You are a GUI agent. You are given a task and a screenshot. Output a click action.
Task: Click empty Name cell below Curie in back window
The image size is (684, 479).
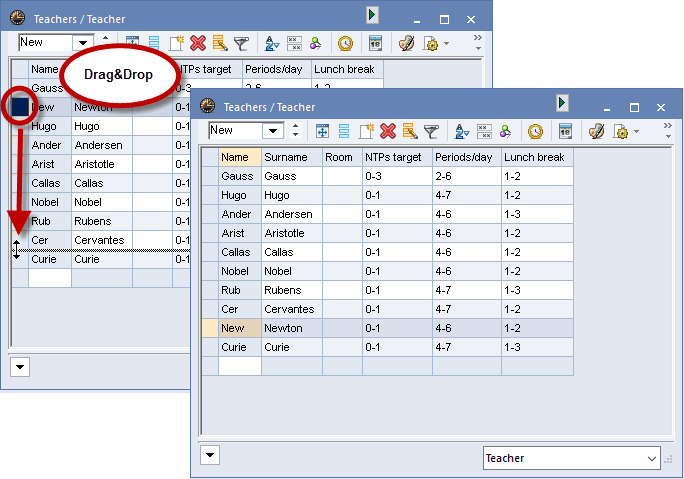(x=50, y=278)
